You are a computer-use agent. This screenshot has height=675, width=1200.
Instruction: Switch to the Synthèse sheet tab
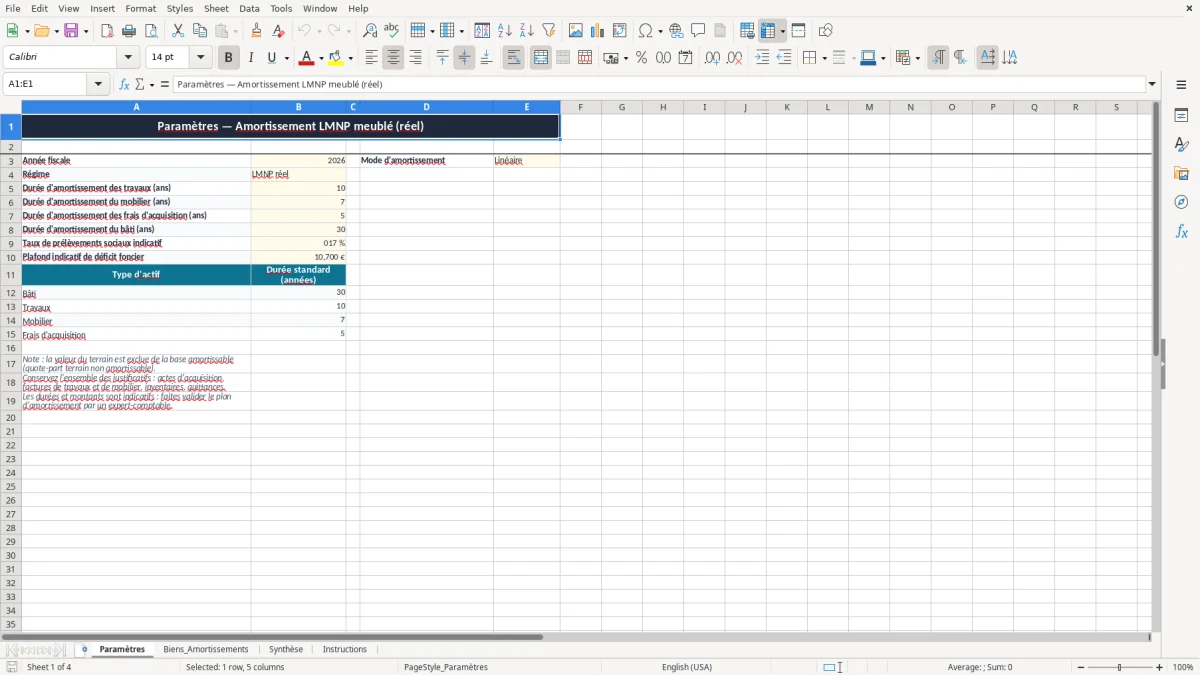pos(286,649)
